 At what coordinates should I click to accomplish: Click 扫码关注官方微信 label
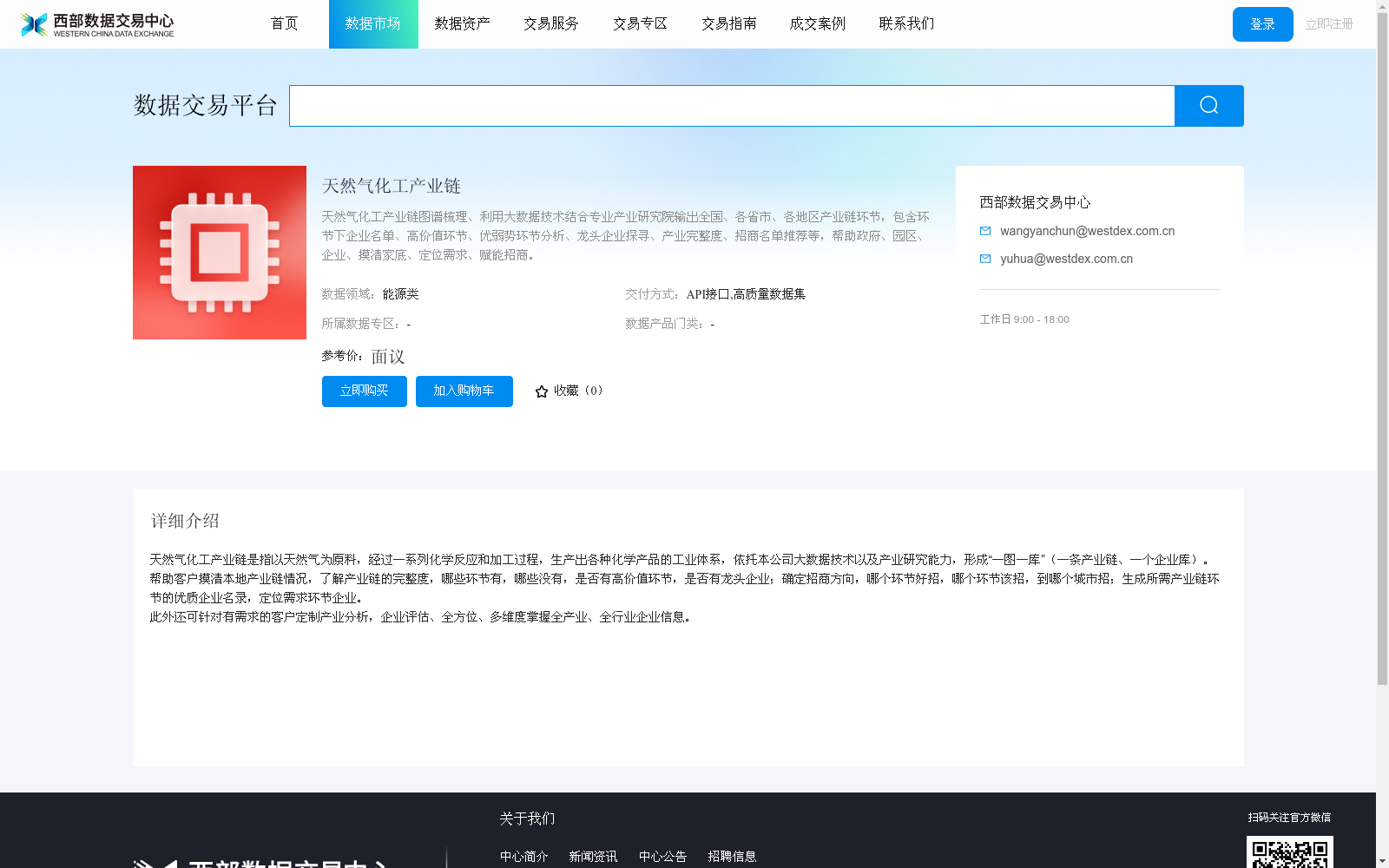point(1289,818)
